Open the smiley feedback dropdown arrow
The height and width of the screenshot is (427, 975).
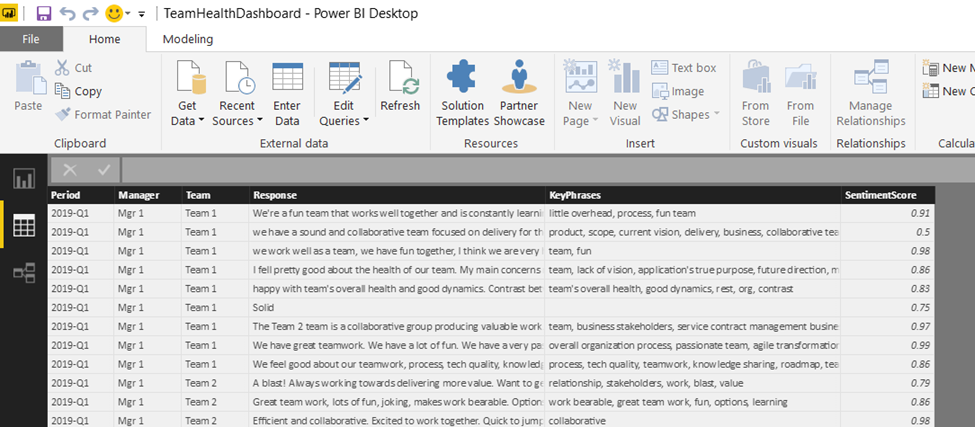click(x=127, y=14)
